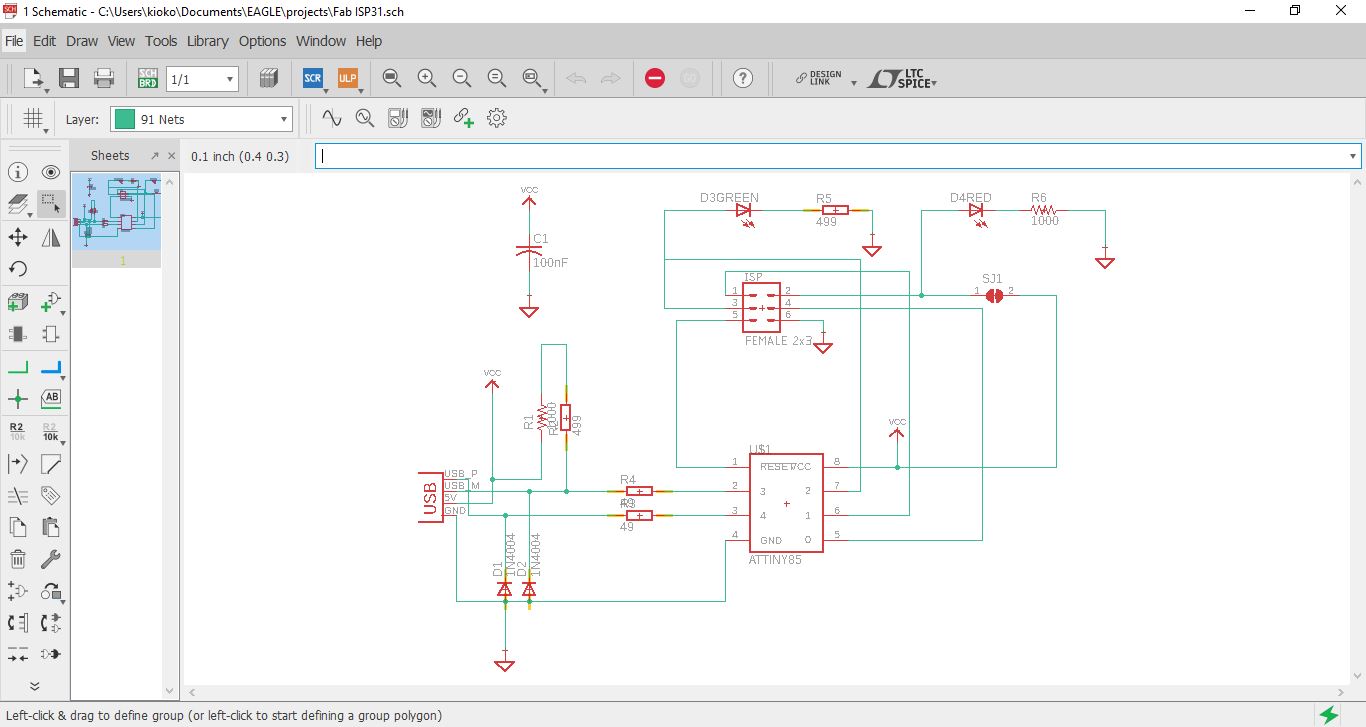Select the Rotate tool
Image resolution: width=1366 pixels, height=727 pixels.
[x=18, y=269]
